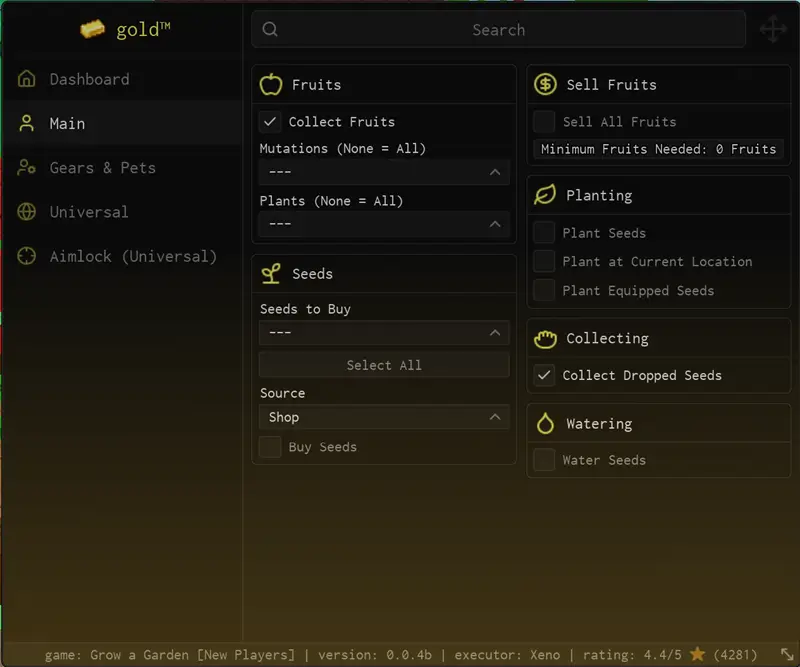Viewport: 800px width, 667px height.
Task: Open the Dashboard tab
Action: coord(121,79)
